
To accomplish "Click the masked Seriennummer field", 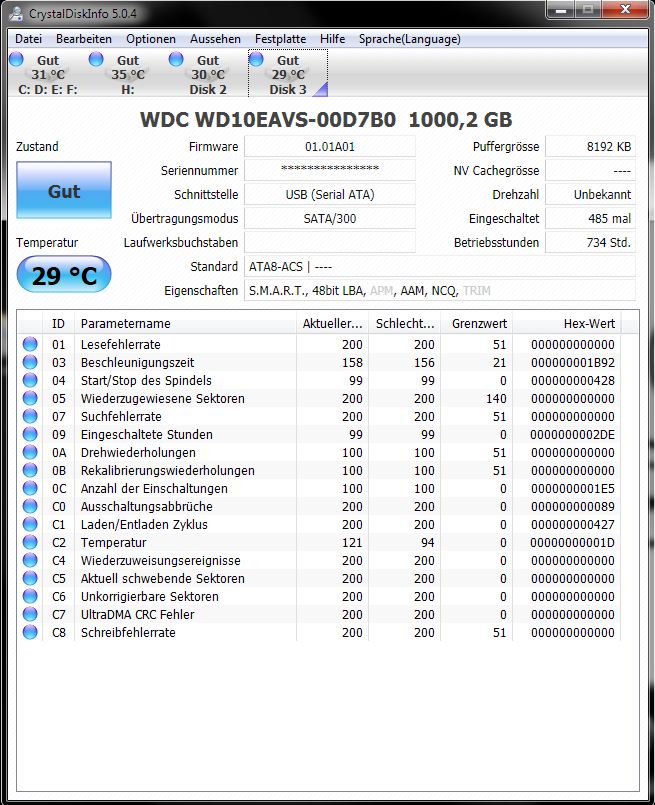I will tap(330, 170).
